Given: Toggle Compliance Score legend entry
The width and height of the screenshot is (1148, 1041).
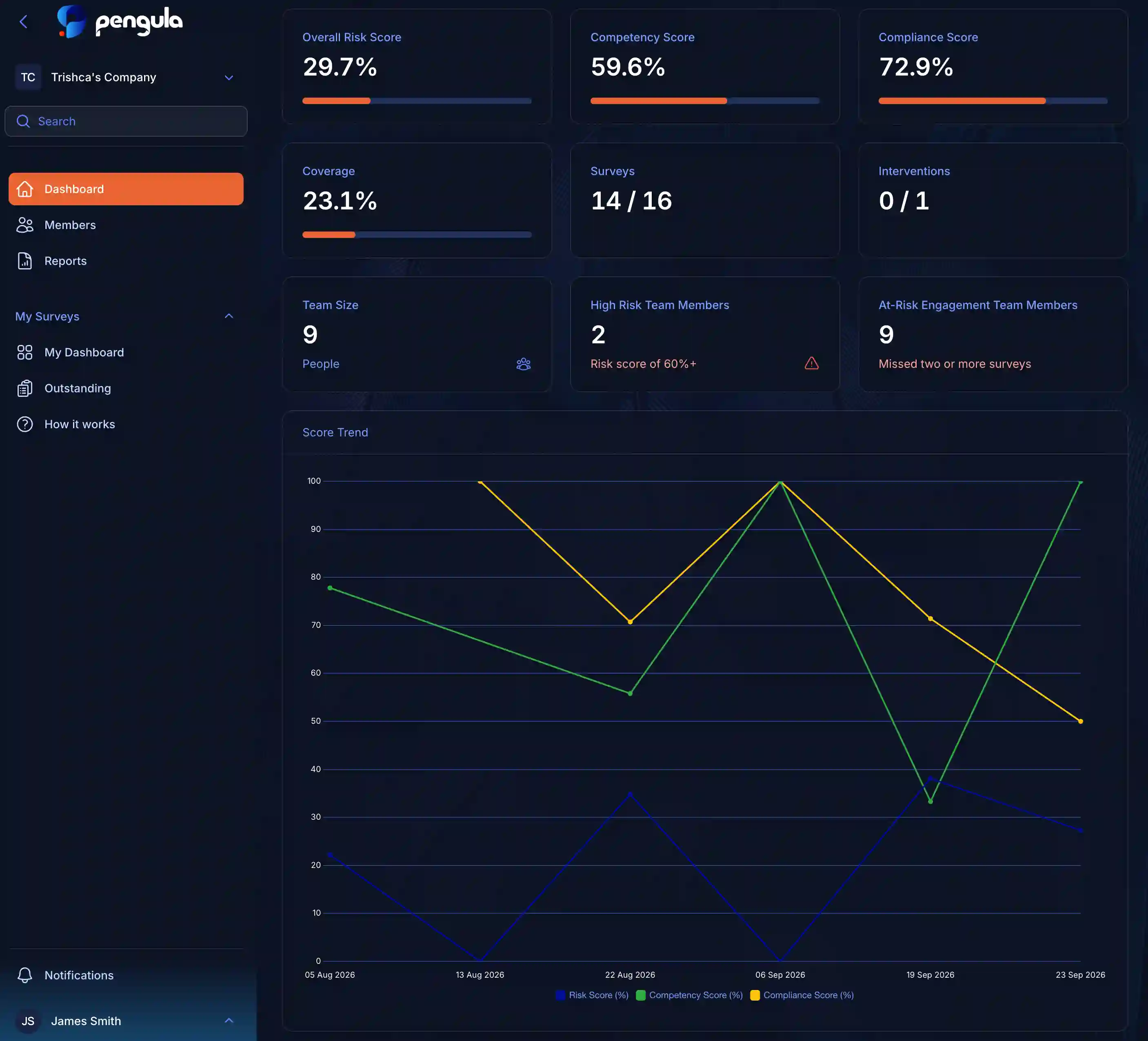Looking at the screenshot, I should pyautogui.click(x=802, y=995).
